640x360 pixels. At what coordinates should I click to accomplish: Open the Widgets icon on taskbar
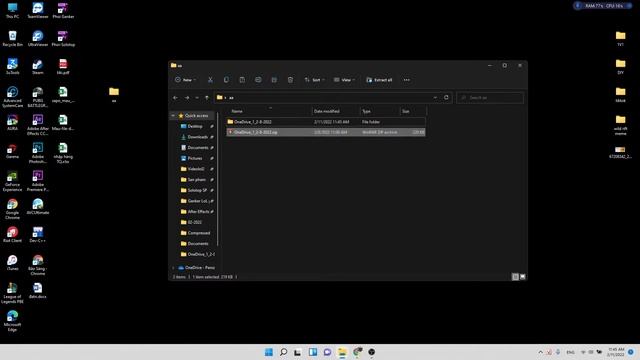click(x=313, y=352)
